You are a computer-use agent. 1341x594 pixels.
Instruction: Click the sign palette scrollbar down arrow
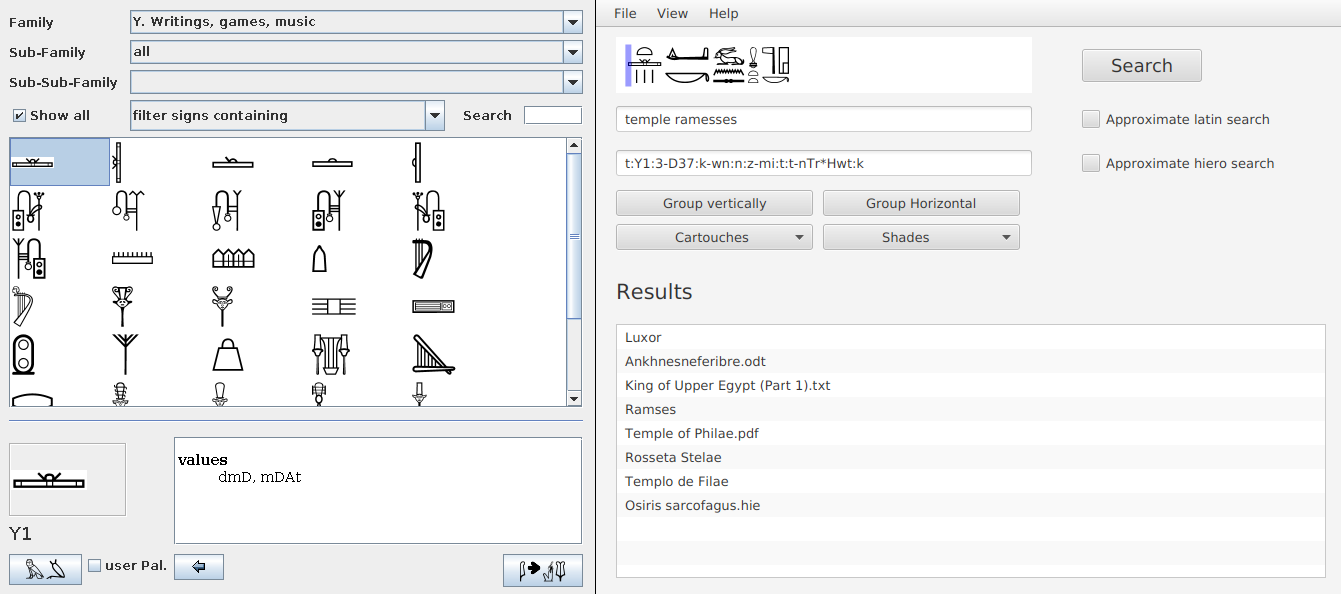pos(574,398)
